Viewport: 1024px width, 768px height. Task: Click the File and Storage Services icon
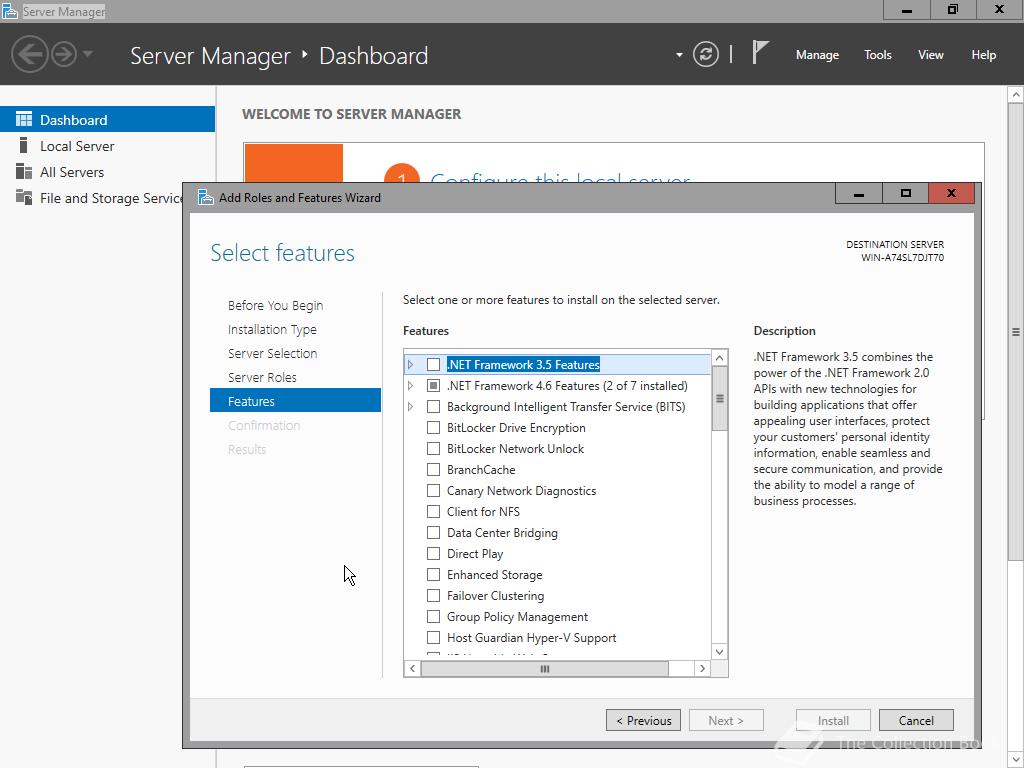(x=24, y=197)
